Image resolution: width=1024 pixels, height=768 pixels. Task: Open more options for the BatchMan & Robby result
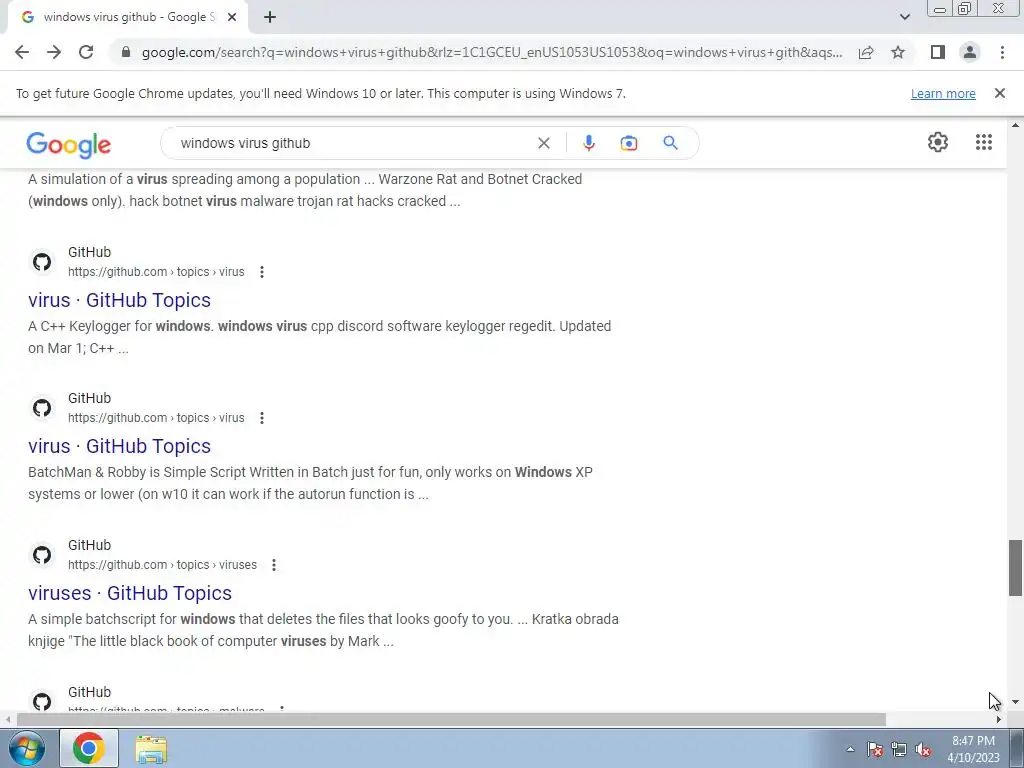[262, 418]
